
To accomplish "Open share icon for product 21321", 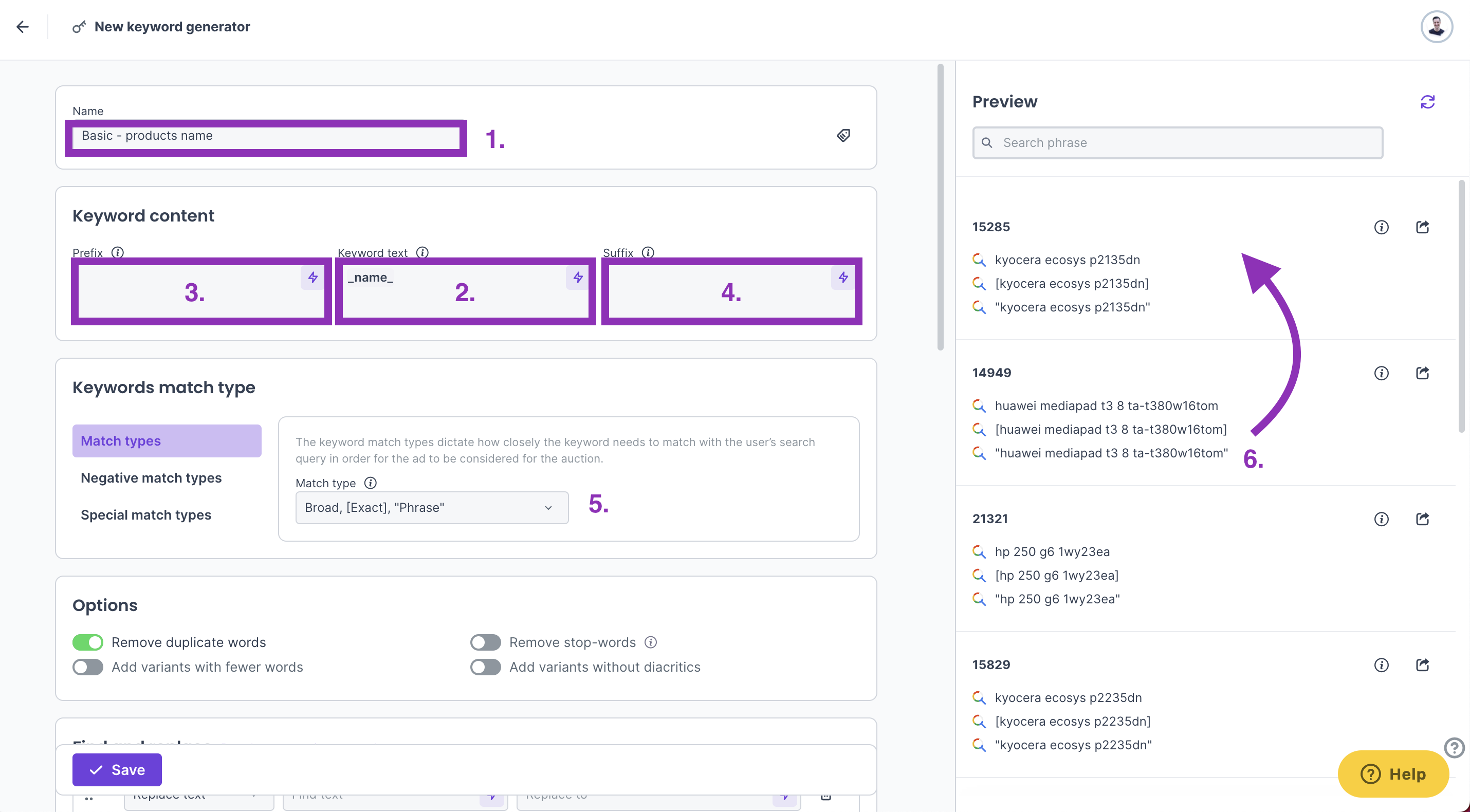I will pos(1423,519).
